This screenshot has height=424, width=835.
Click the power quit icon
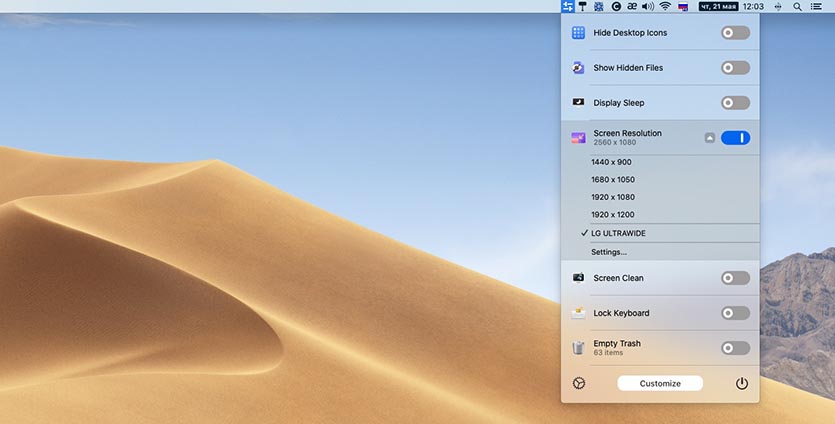pos(742,383)
